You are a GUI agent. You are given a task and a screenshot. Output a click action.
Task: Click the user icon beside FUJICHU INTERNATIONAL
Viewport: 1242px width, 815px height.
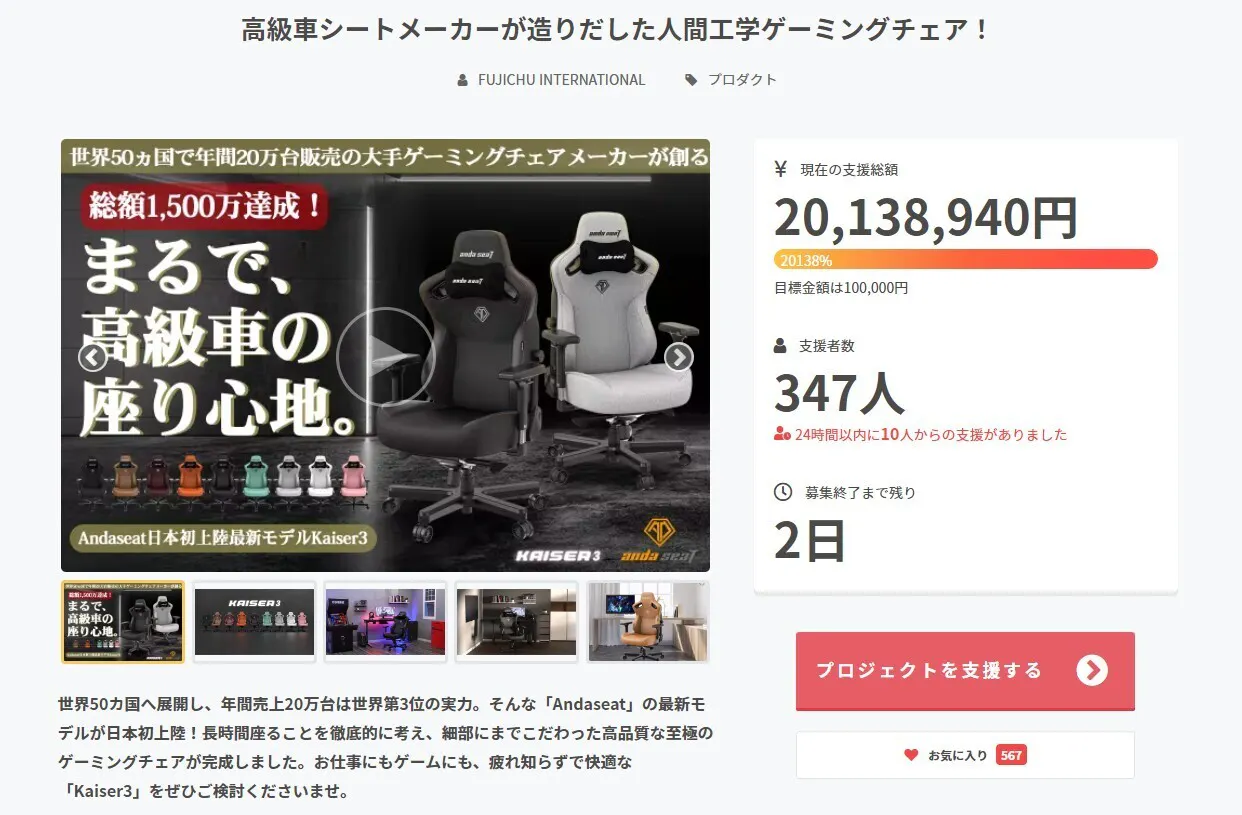462,80
